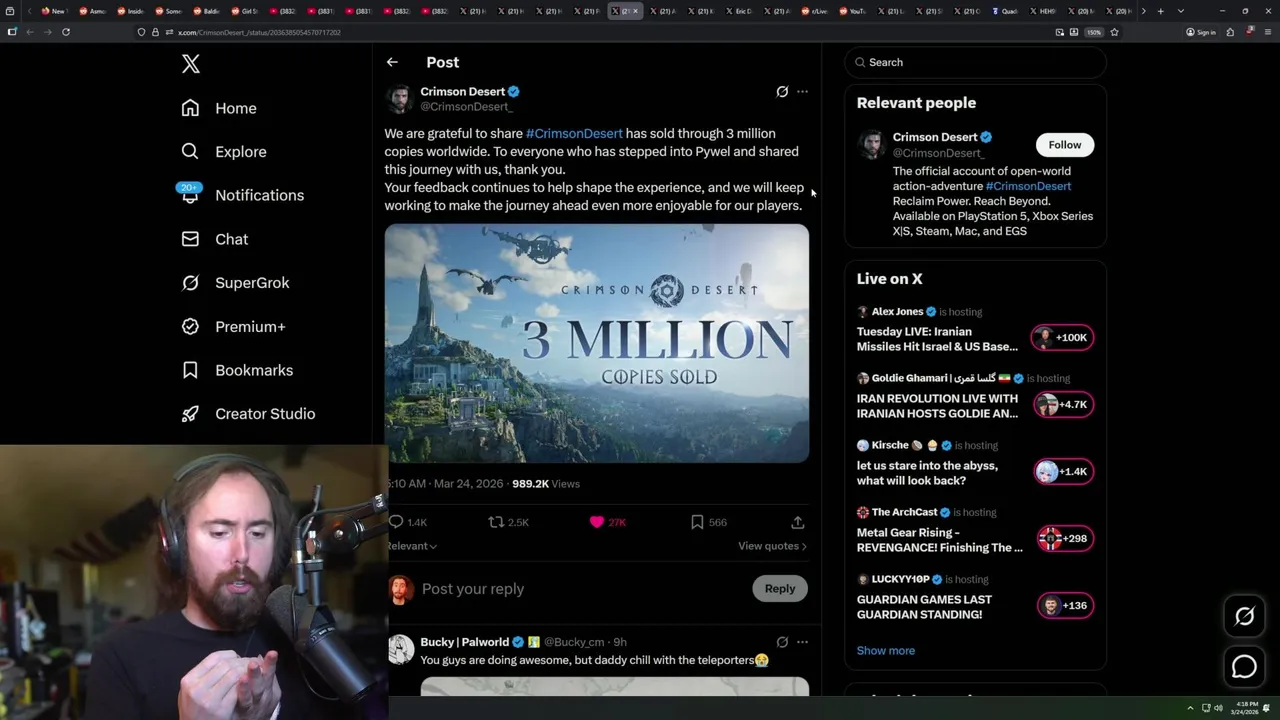Click #CrimsonDesert in the Relevant people bio

[x=1028, y=186]
